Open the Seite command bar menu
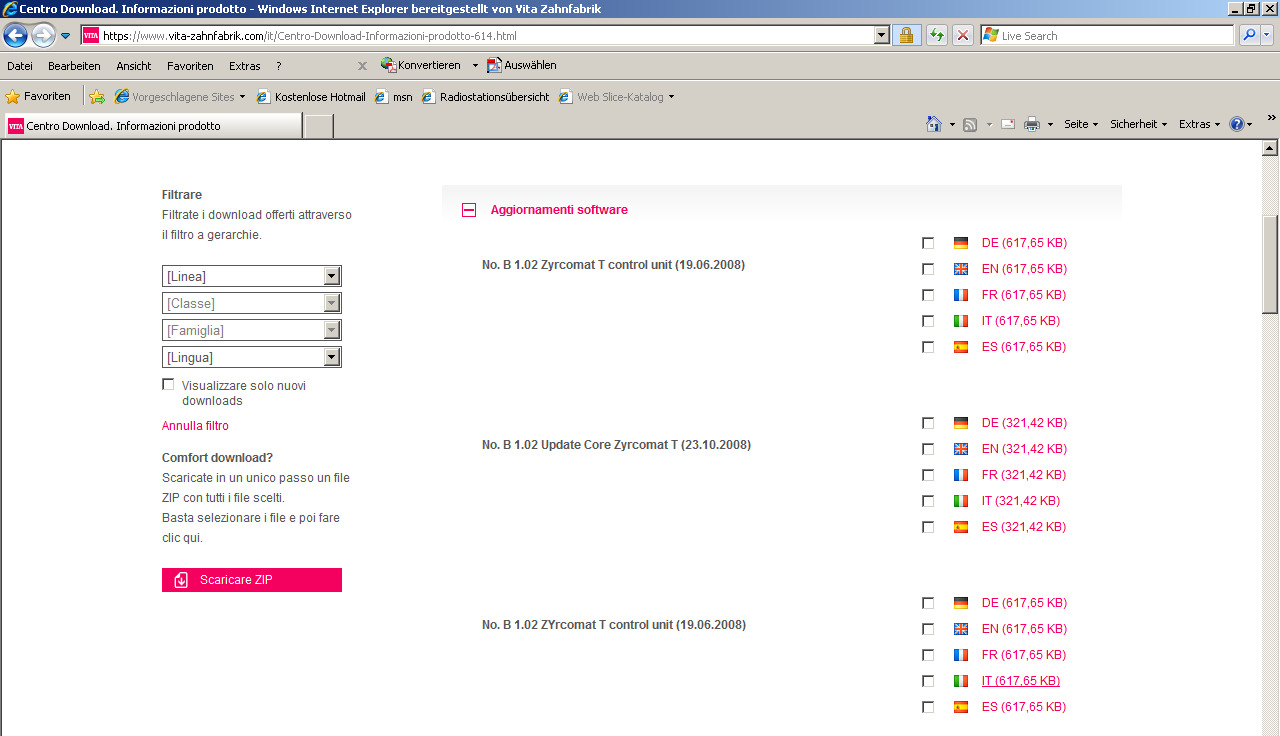Screen dimensions: 1280x736 [x=1080, y=124]
